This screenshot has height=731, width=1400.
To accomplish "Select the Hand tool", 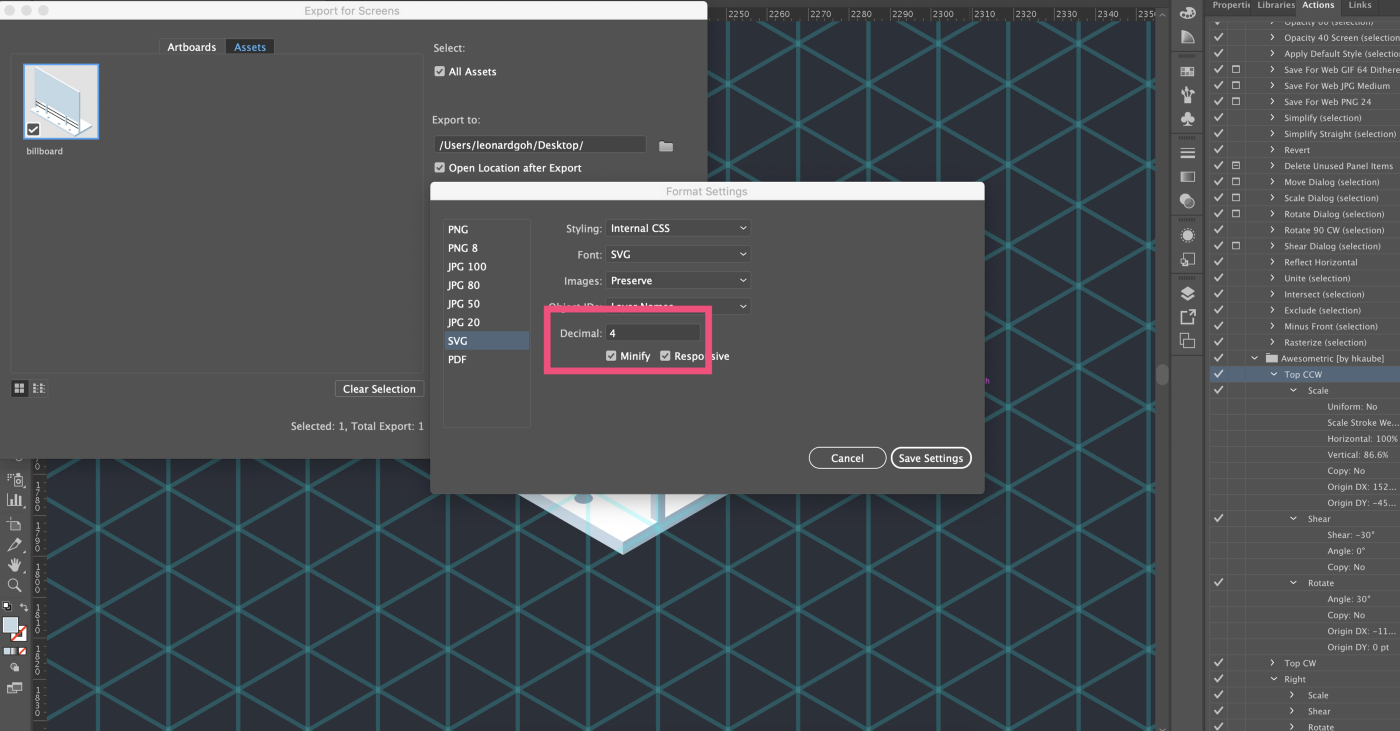I will (14, 565).
